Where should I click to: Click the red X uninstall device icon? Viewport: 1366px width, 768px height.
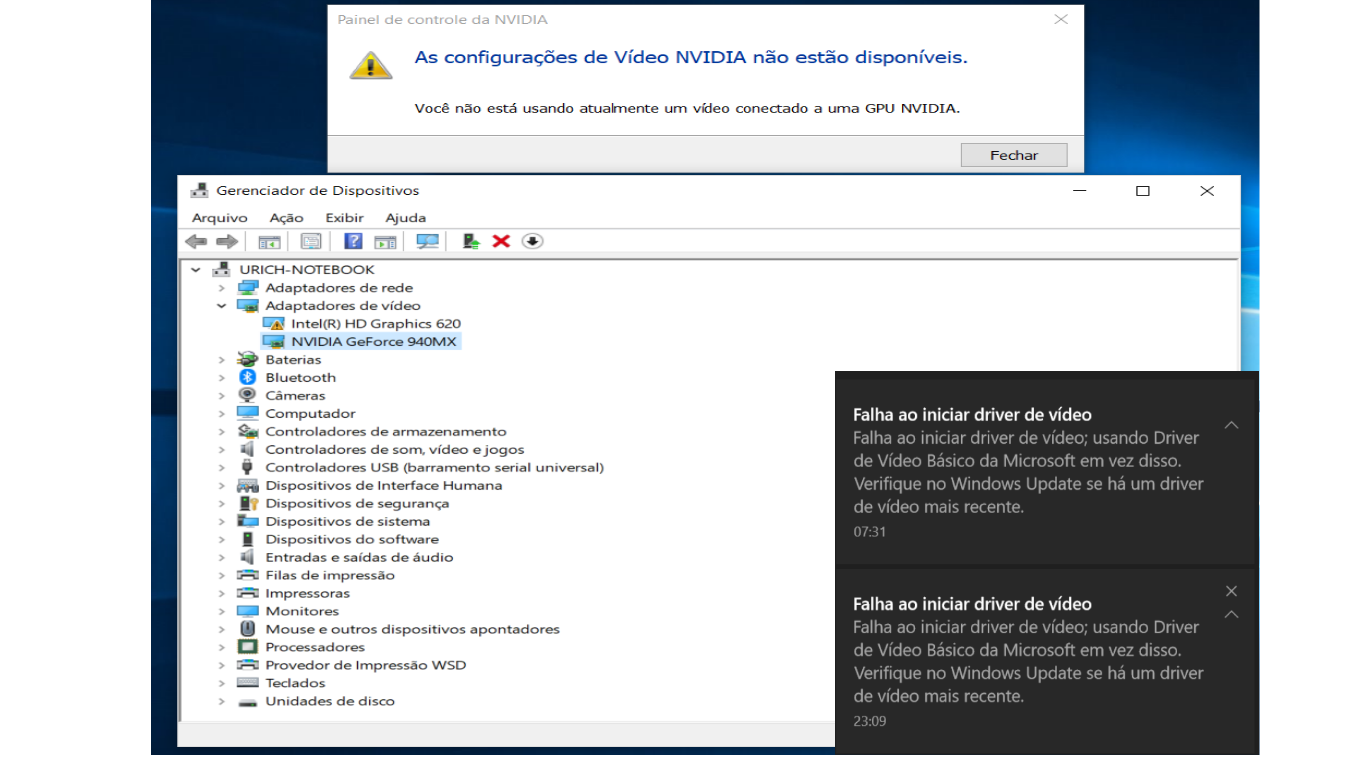(502, 241)
